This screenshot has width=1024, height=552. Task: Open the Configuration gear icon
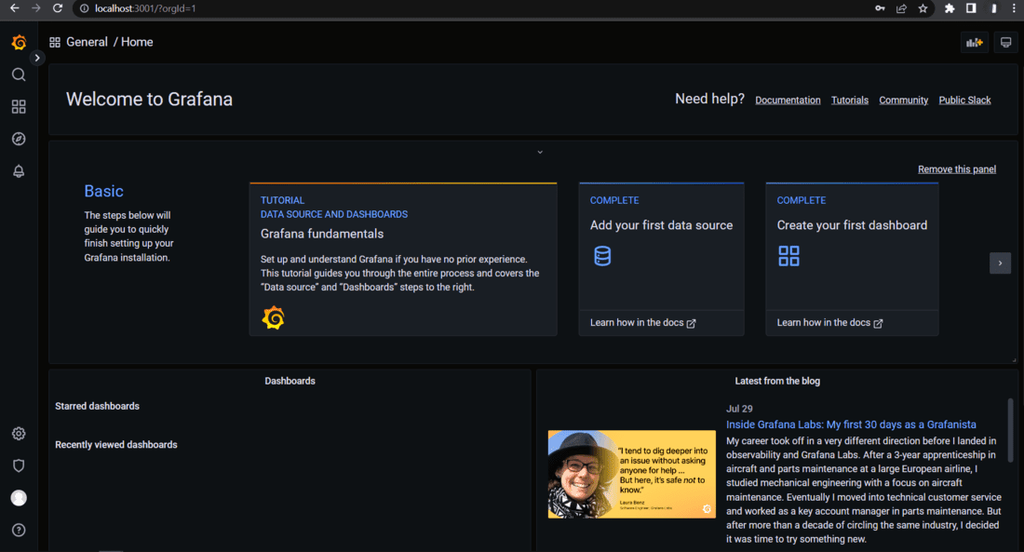pos(19,433)
